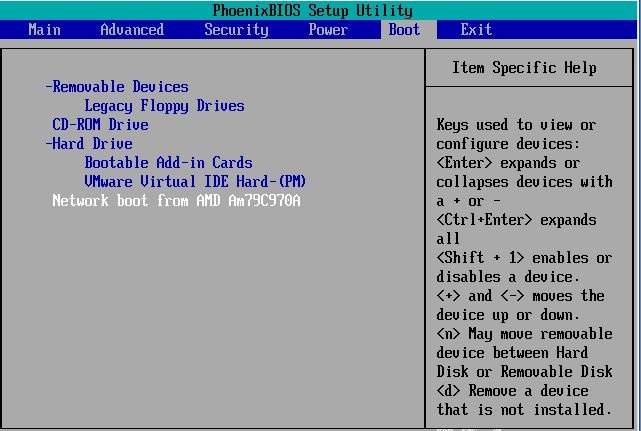This screenshot has height=431, width=641.
Task: Select Legacy Floppy Drives entry
Action: 164,106
